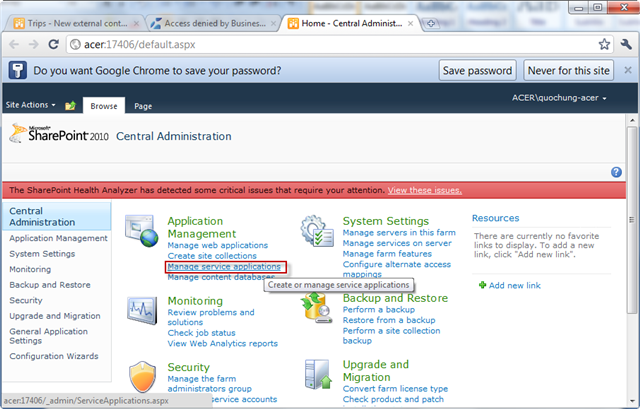Click the Never for this site button
This screenshot has height=409, width=640.
pyautogui.click(x=569, y=71)
